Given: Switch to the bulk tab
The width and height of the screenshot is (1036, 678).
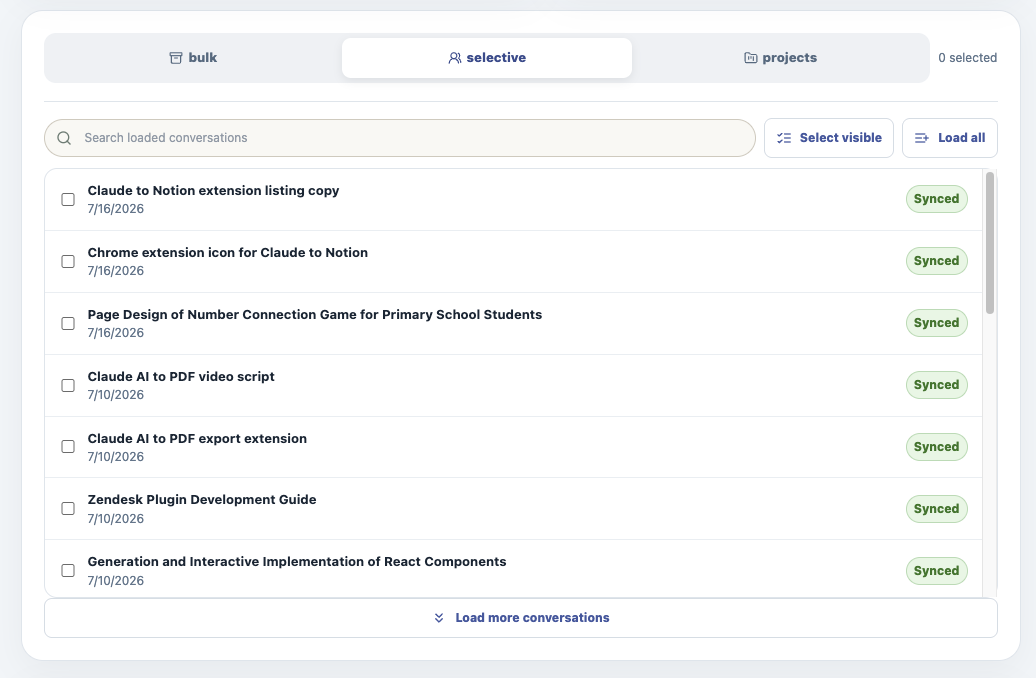Looking at the screenshot, I should coord(193,57).
